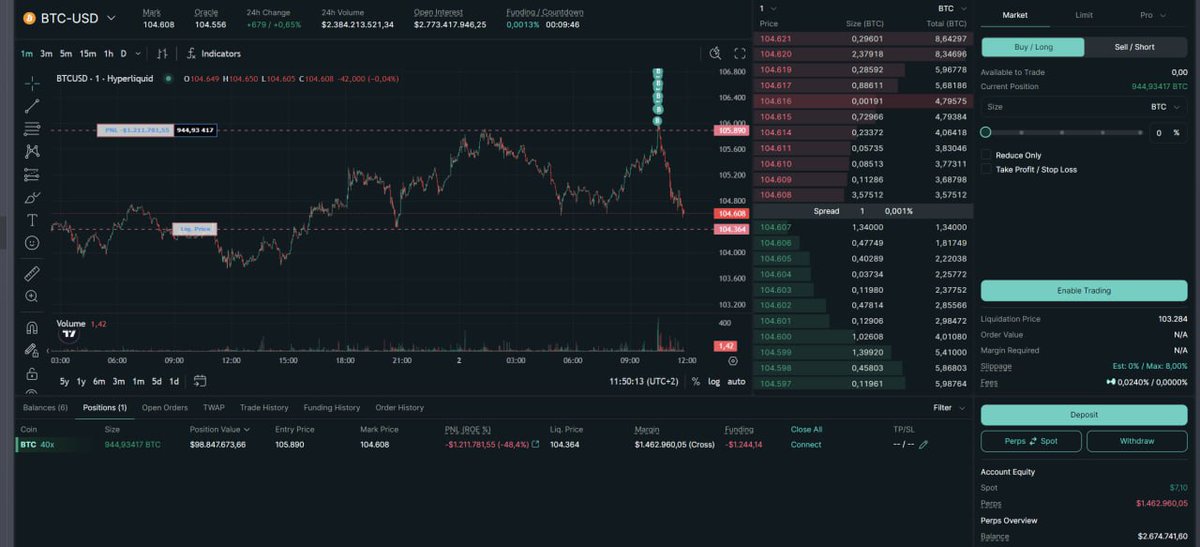Image resolution: width=1200 pixels, height=547 pixels.
Task: Open the chart quick search icon
Action: coord(715,53)
